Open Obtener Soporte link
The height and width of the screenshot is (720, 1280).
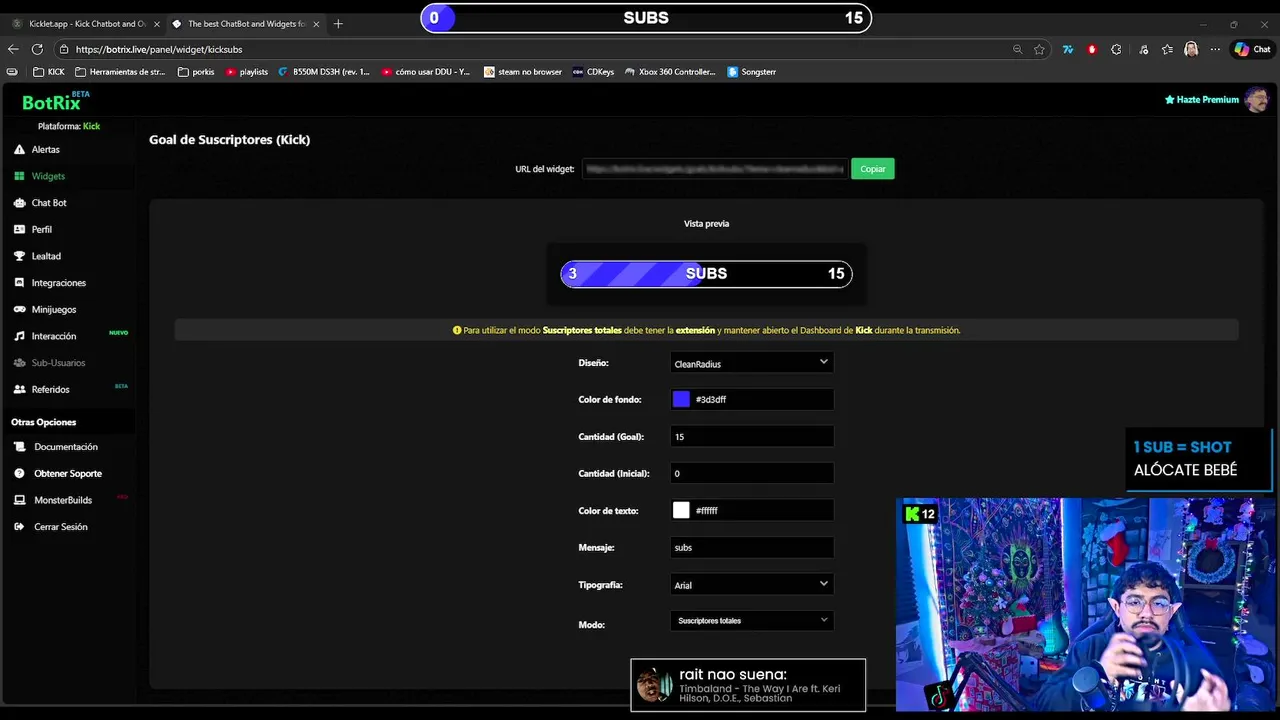click(x=68, y=473)
